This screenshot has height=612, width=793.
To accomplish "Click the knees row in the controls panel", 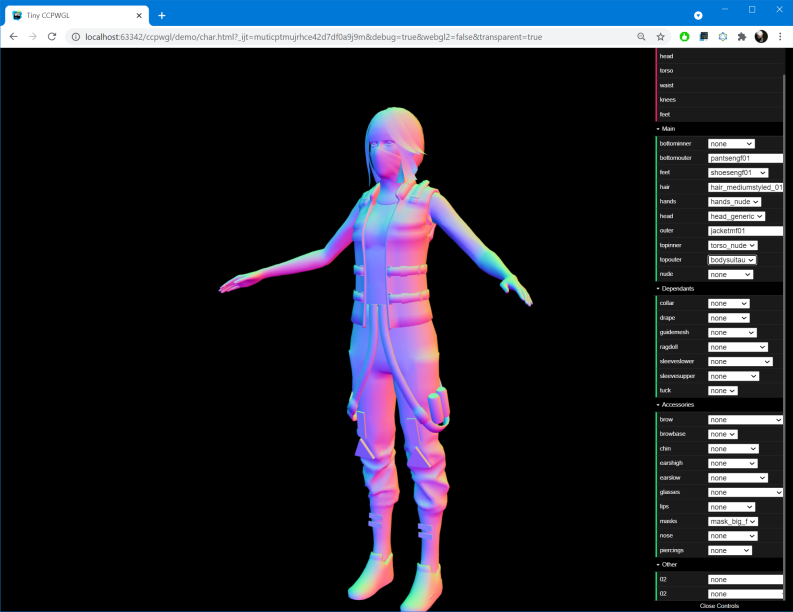I will pyautogui.click(x=719, y=100).
